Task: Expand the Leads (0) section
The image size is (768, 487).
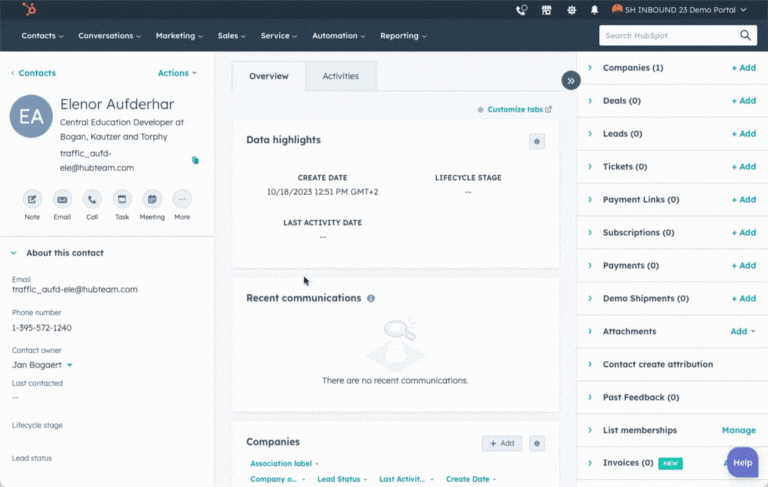Action: 590,133
